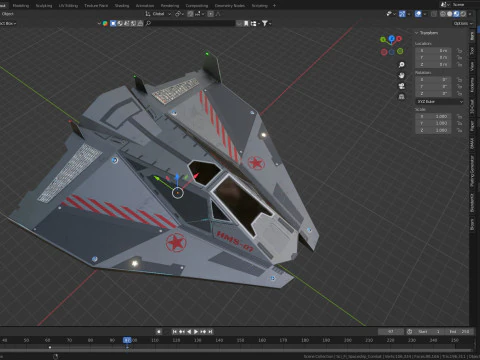Collapse the Transform panel

point(417,33)
